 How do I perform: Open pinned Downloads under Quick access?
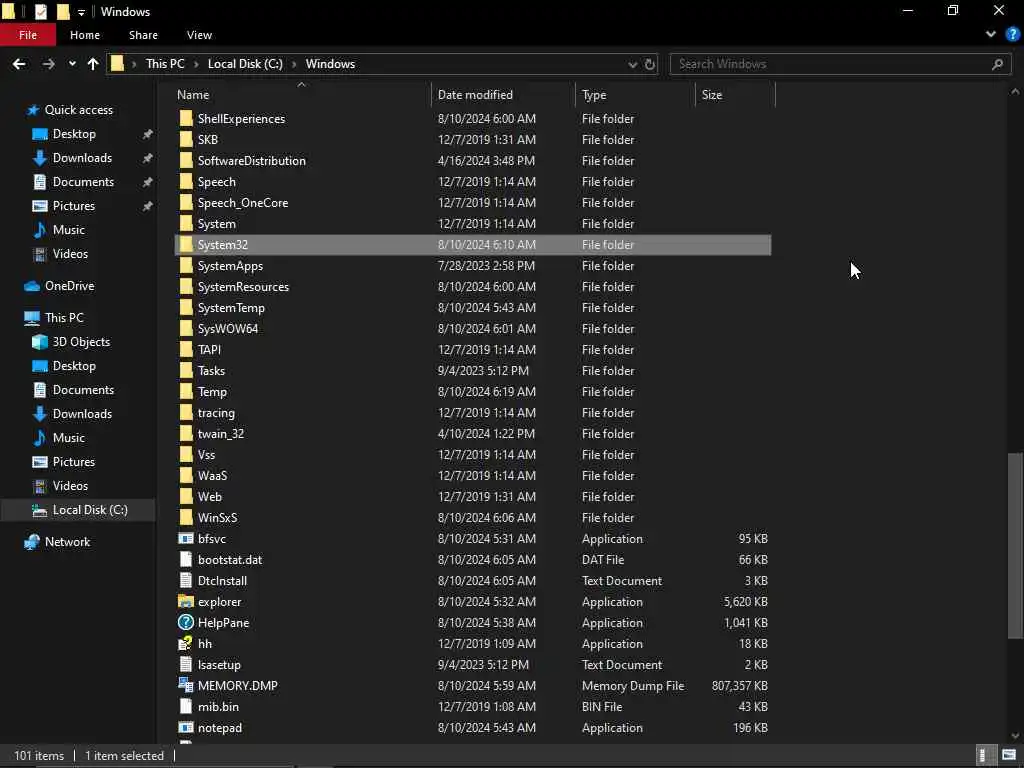point(82,158)
